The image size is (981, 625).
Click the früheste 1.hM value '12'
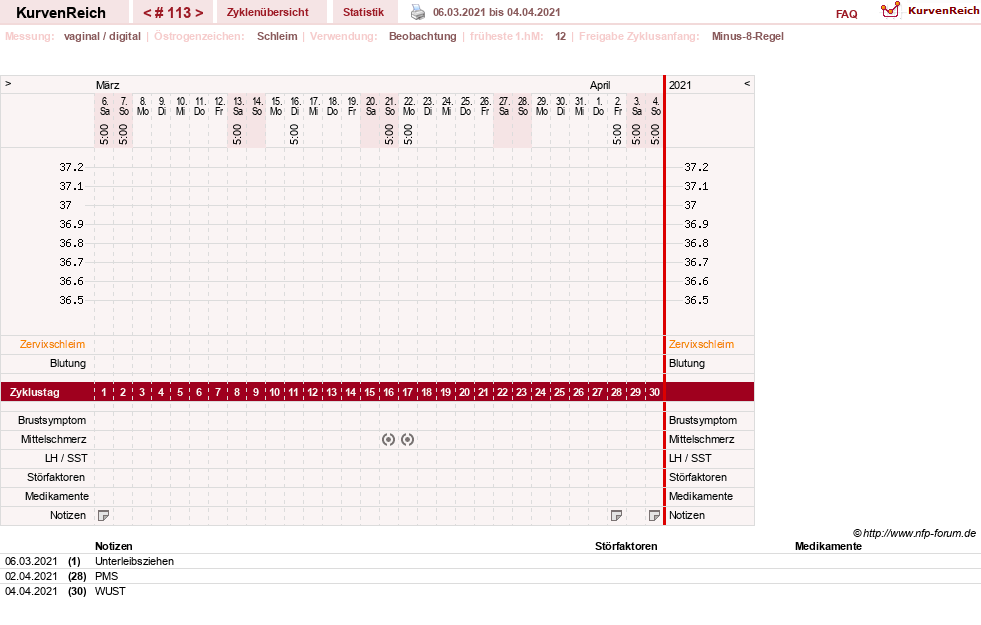pyautogui.click(x=561, y=36)
